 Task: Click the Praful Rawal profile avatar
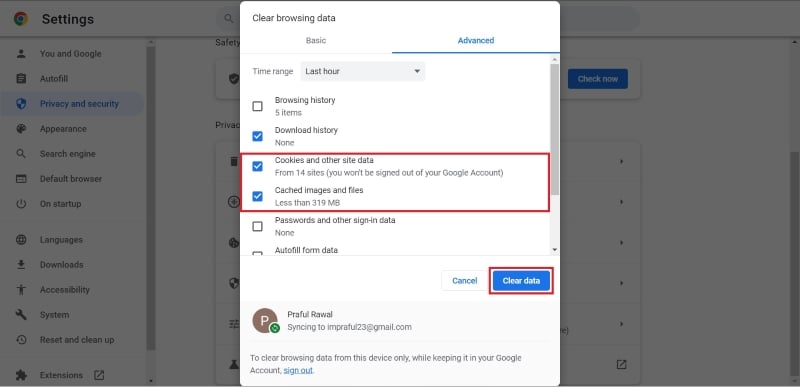coord(265,321)
